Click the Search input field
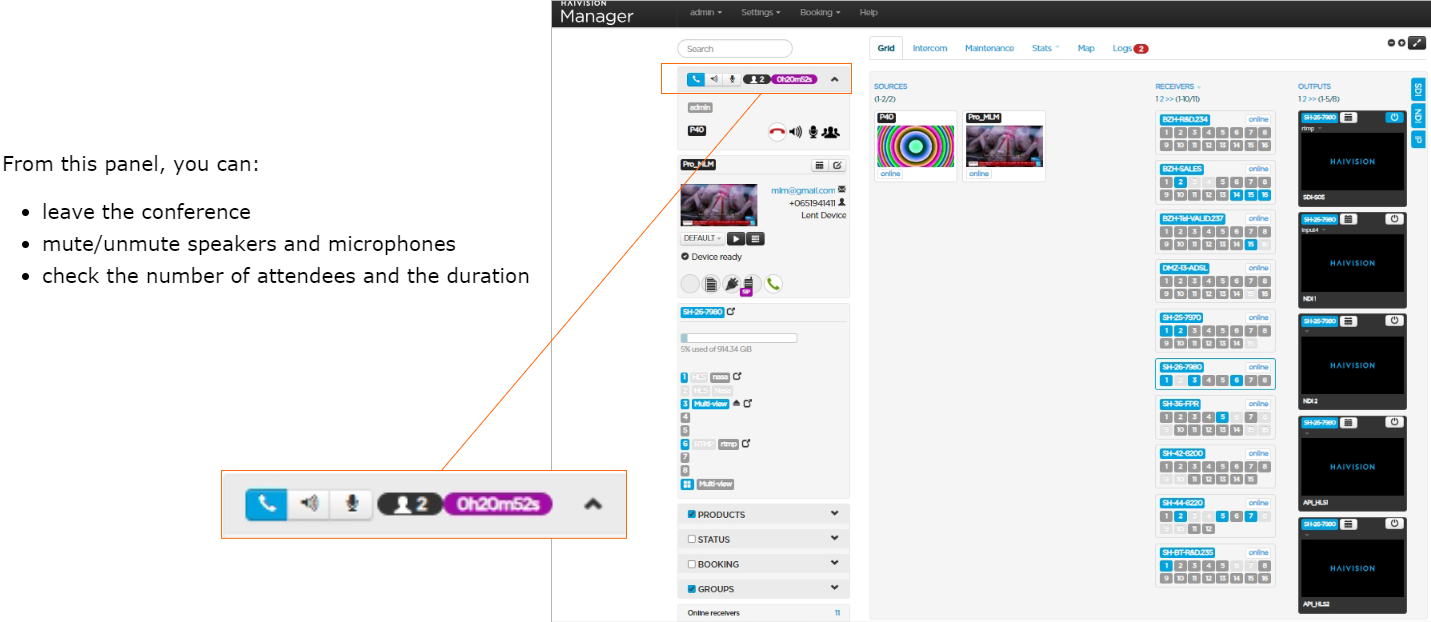The width and height of the screenshot is (1431, 622). pyautogui.click(x=734, y=48)
